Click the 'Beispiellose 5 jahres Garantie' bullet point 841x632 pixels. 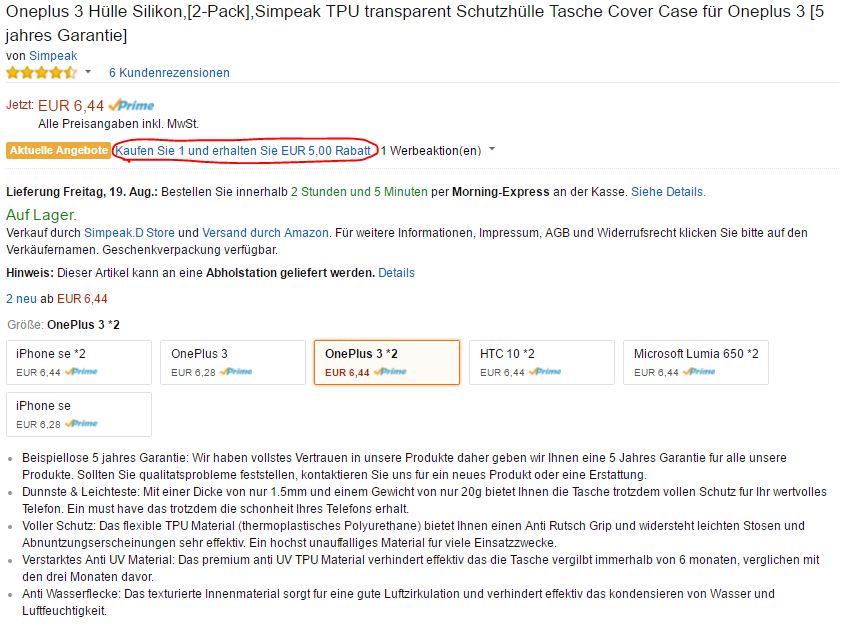[x=404, y=466]
